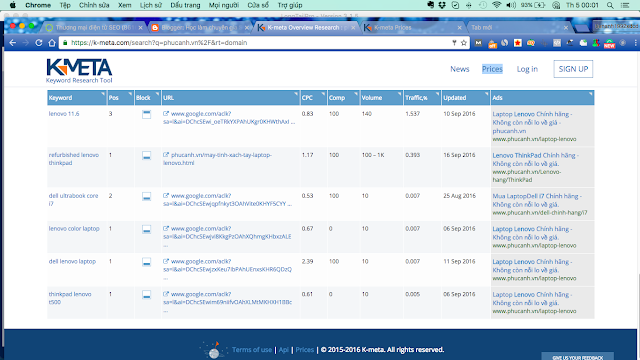
Task: Open the external link icon for lenovo 11.6 row
Action: click(166, 114)
